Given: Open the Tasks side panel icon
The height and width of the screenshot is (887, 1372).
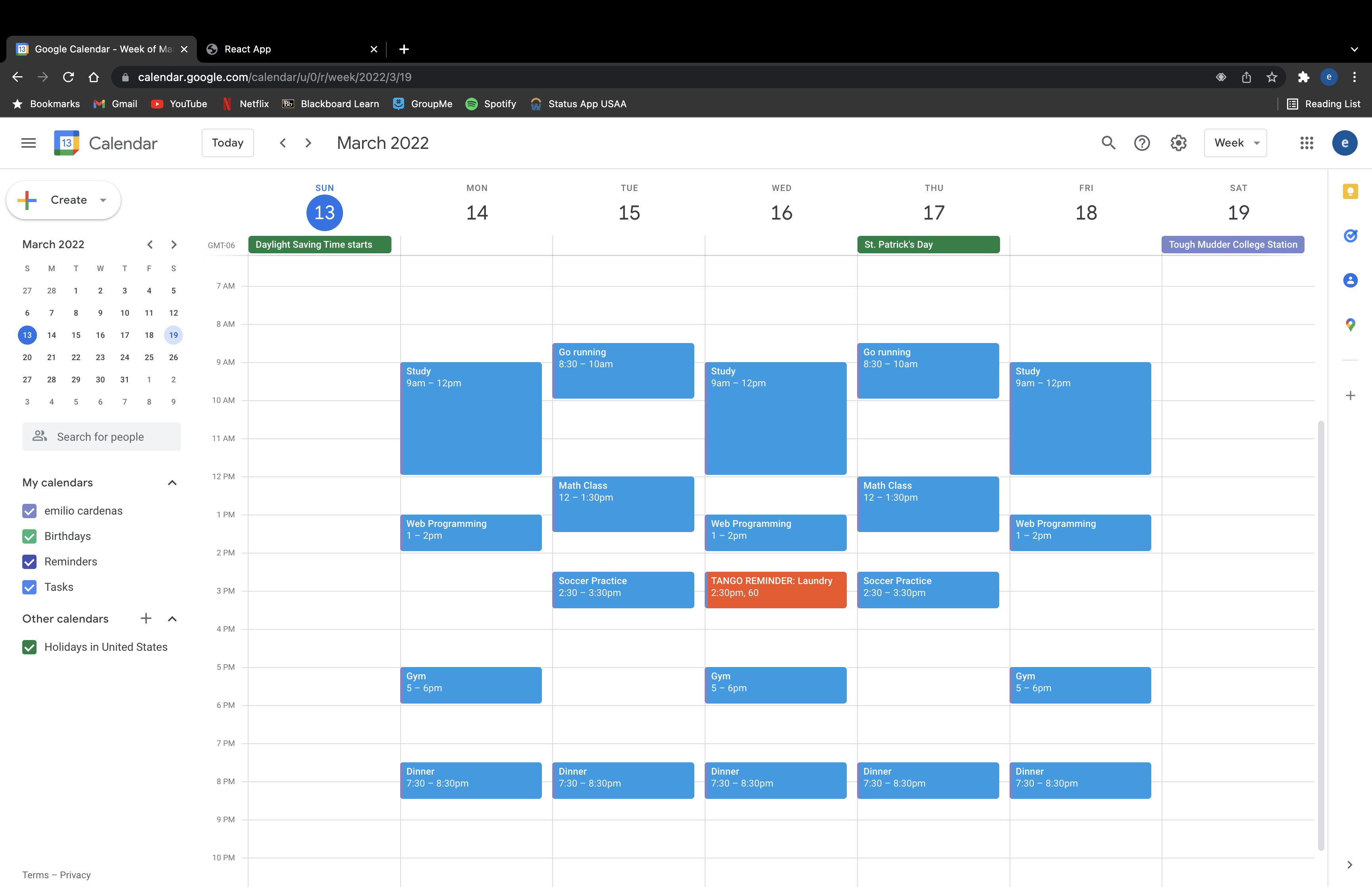Looking at the screenshot, I should (1350, 235).
